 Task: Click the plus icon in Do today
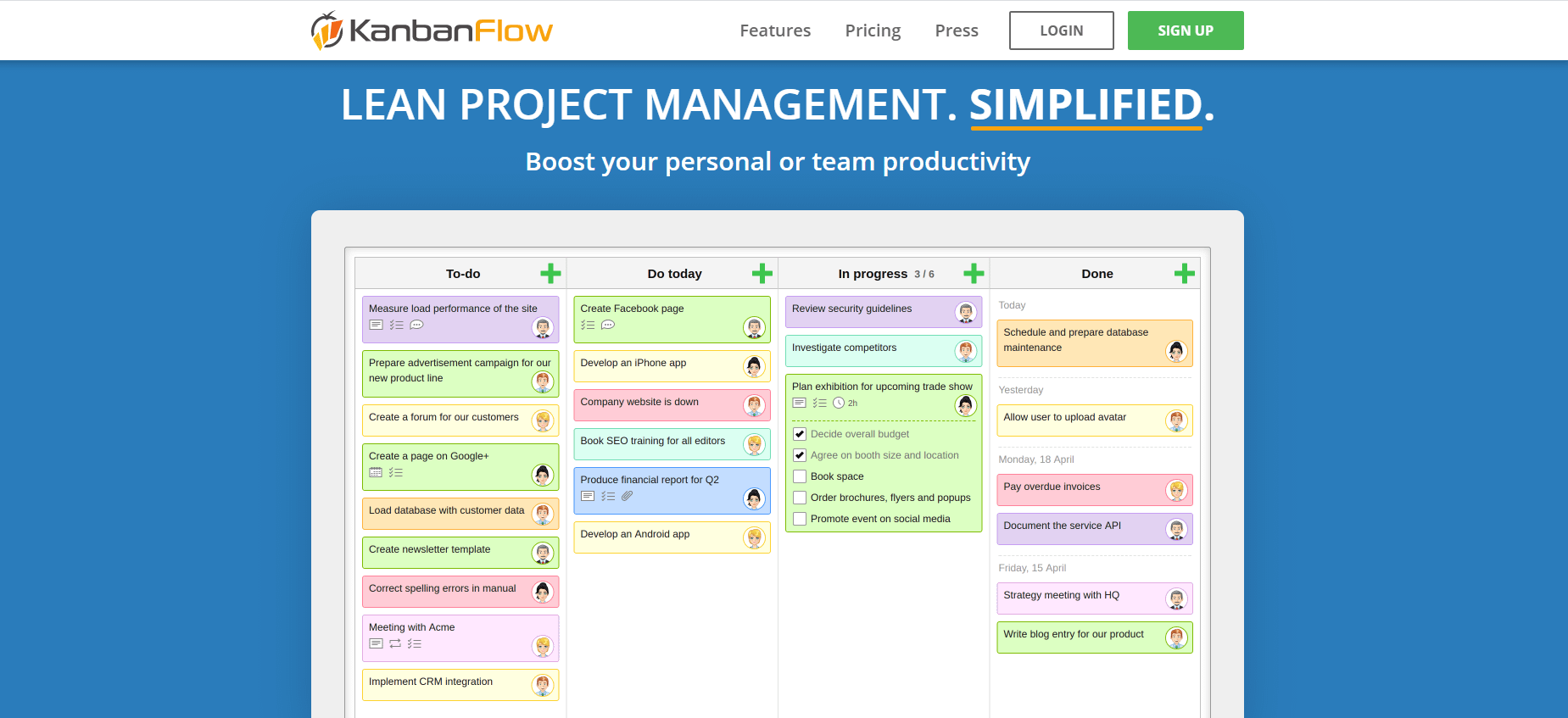click(x=762, y=274)
